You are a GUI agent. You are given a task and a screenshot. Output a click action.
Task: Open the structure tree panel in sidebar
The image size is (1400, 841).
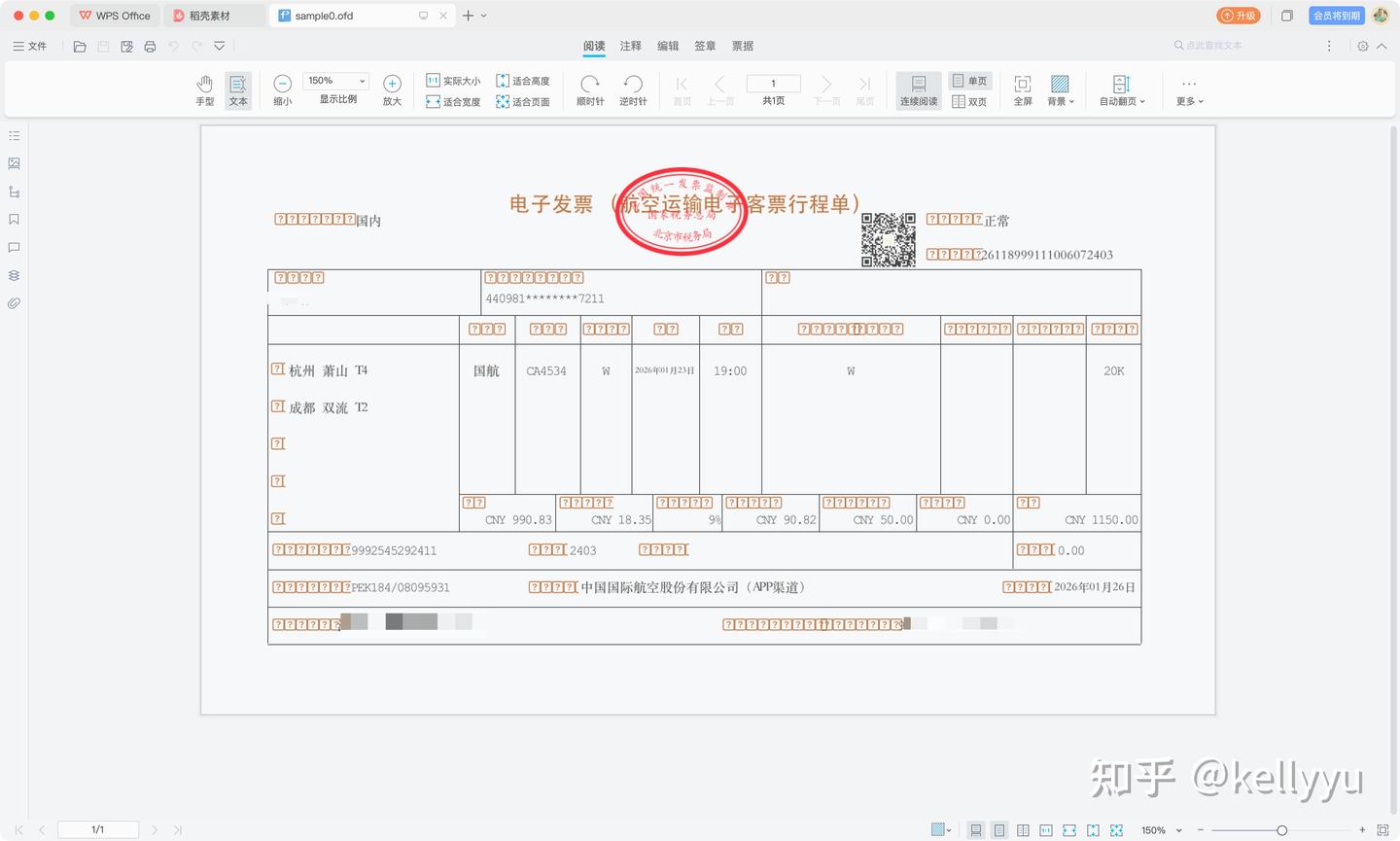click(14, 192)
